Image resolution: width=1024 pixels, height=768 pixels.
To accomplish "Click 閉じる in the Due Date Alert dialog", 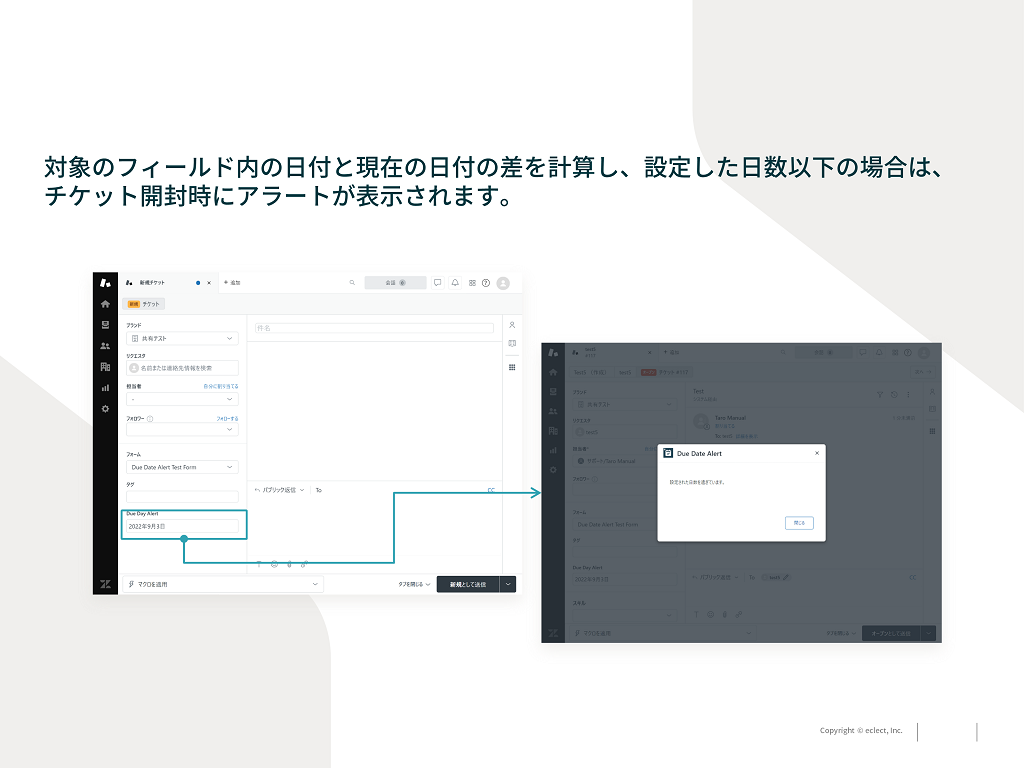I will 799,523.
